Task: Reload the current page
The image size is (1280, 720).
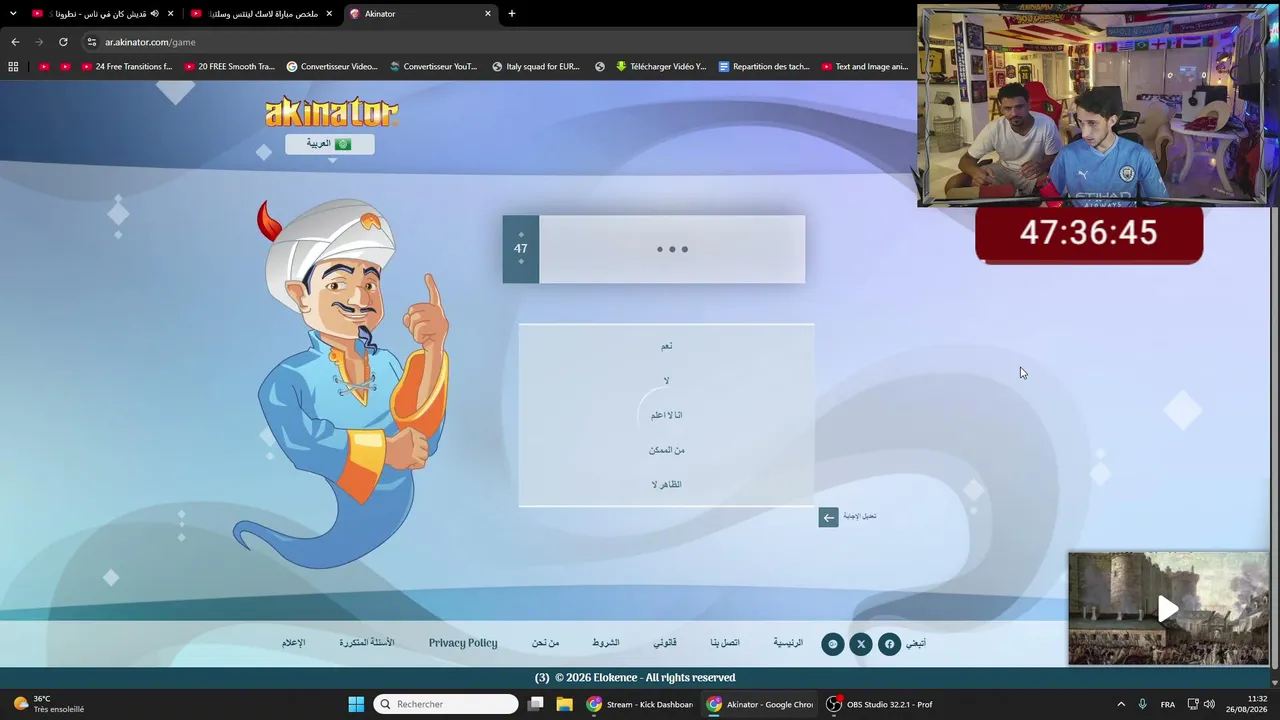Action: tap(63, 42)
